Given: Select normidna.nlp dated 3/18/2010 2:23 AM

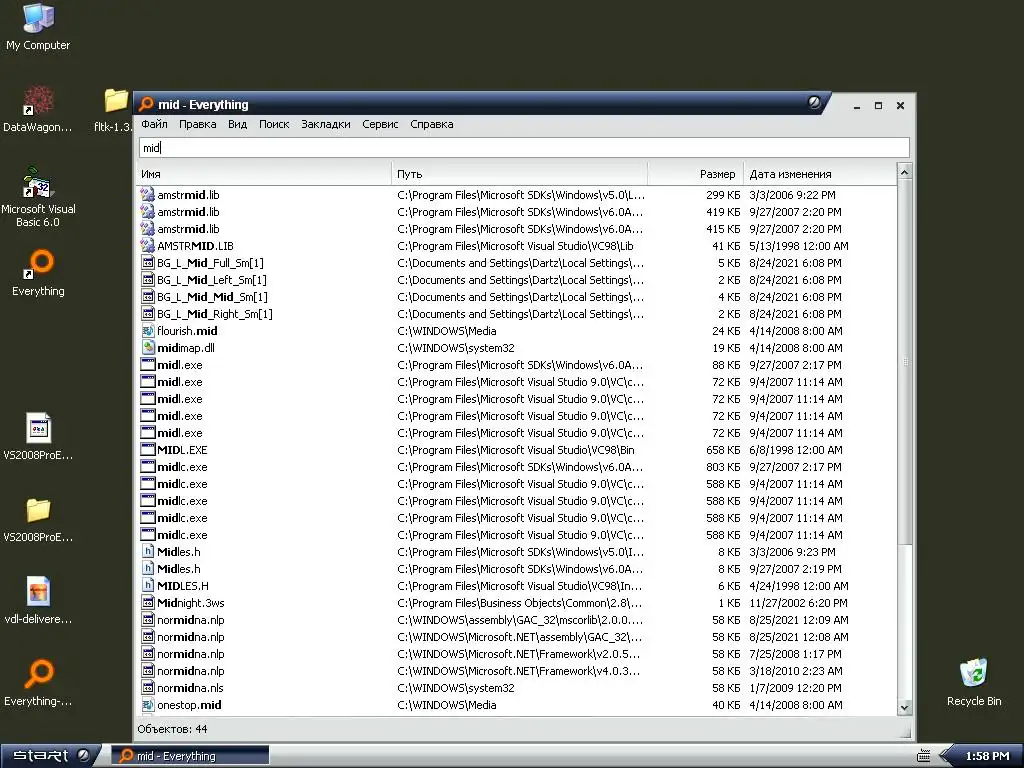Looking at the screenshot, I should tap(191, 670).
